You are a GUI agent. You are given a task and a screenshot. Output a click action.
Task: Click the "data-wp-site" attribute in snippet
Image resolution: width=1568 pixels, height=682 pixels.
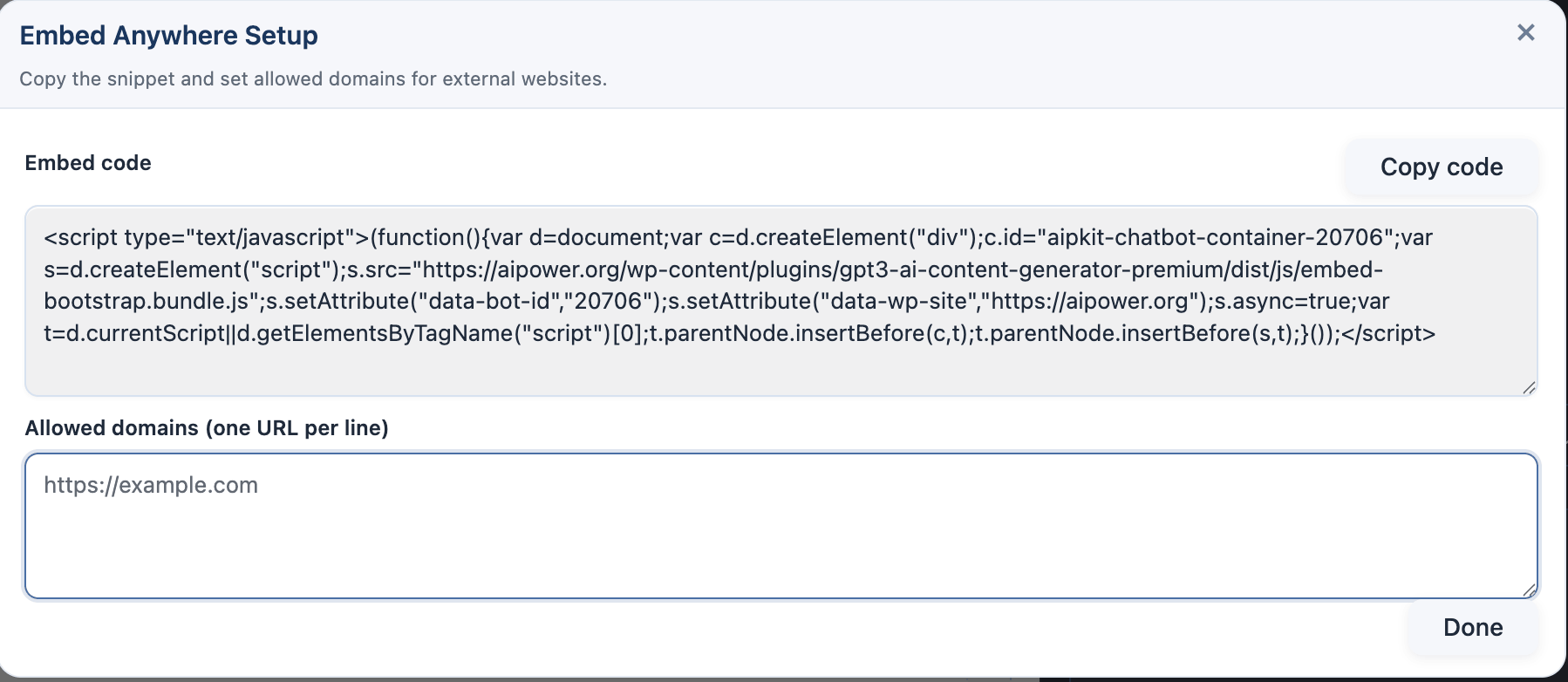(x=897, y=302)
